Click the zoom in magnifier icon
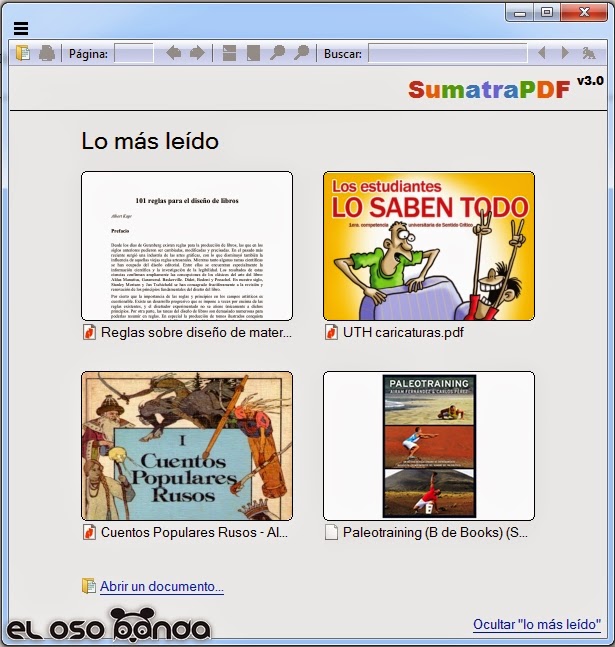The height and width of the screenshot is (647, 615). 302,53
